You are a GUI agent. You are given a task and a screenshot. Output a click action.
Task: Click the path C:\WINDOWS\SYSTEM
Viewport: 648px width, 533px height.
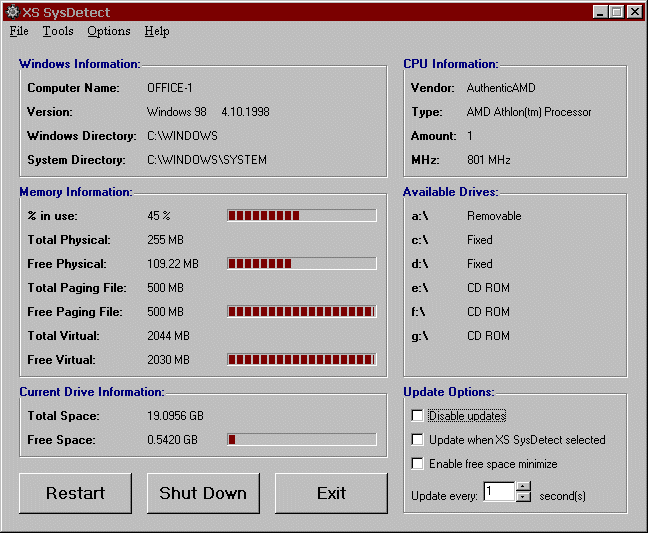(x=207, y=160)
